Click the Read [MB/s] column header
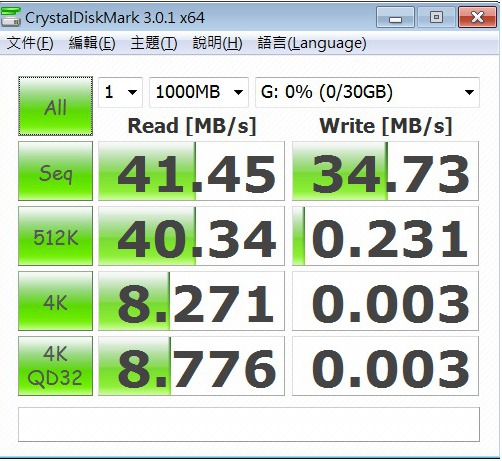This screenshot has height=461, width=502. coord(192,126)
